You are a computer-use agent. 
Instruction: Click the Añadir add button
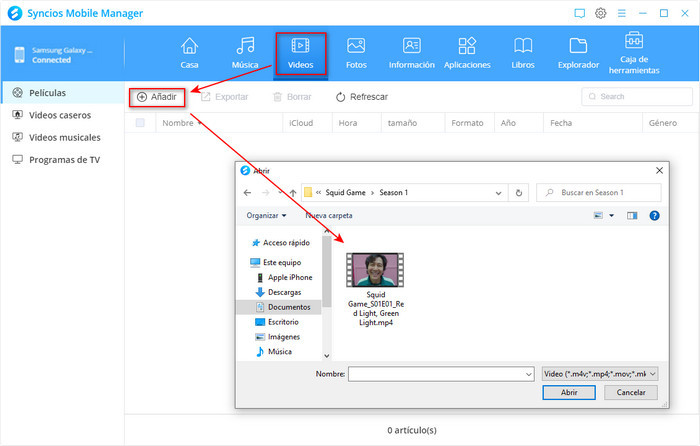coord(157,97)
